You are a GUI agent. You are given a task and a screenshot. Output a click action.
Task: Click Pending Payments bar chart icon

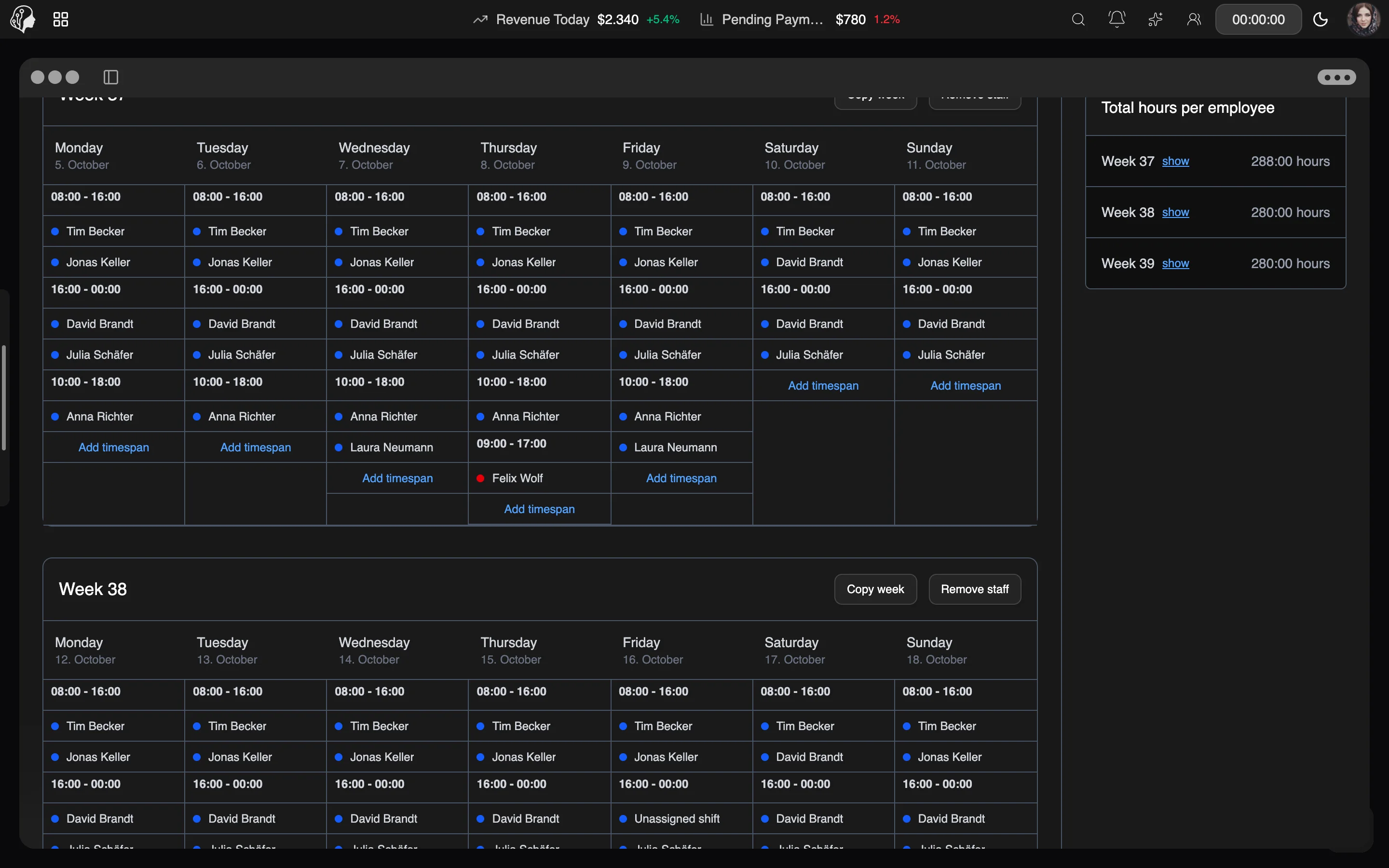pyautogui.click(x=707, y=19)
